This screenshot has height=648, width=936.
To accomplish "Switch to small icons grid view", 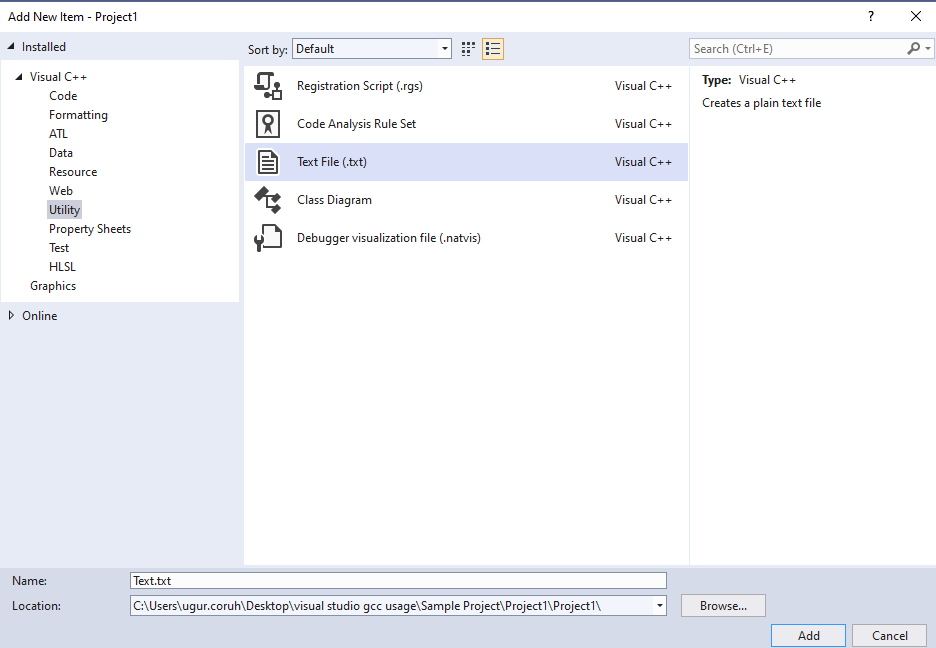I will (468, 49).
